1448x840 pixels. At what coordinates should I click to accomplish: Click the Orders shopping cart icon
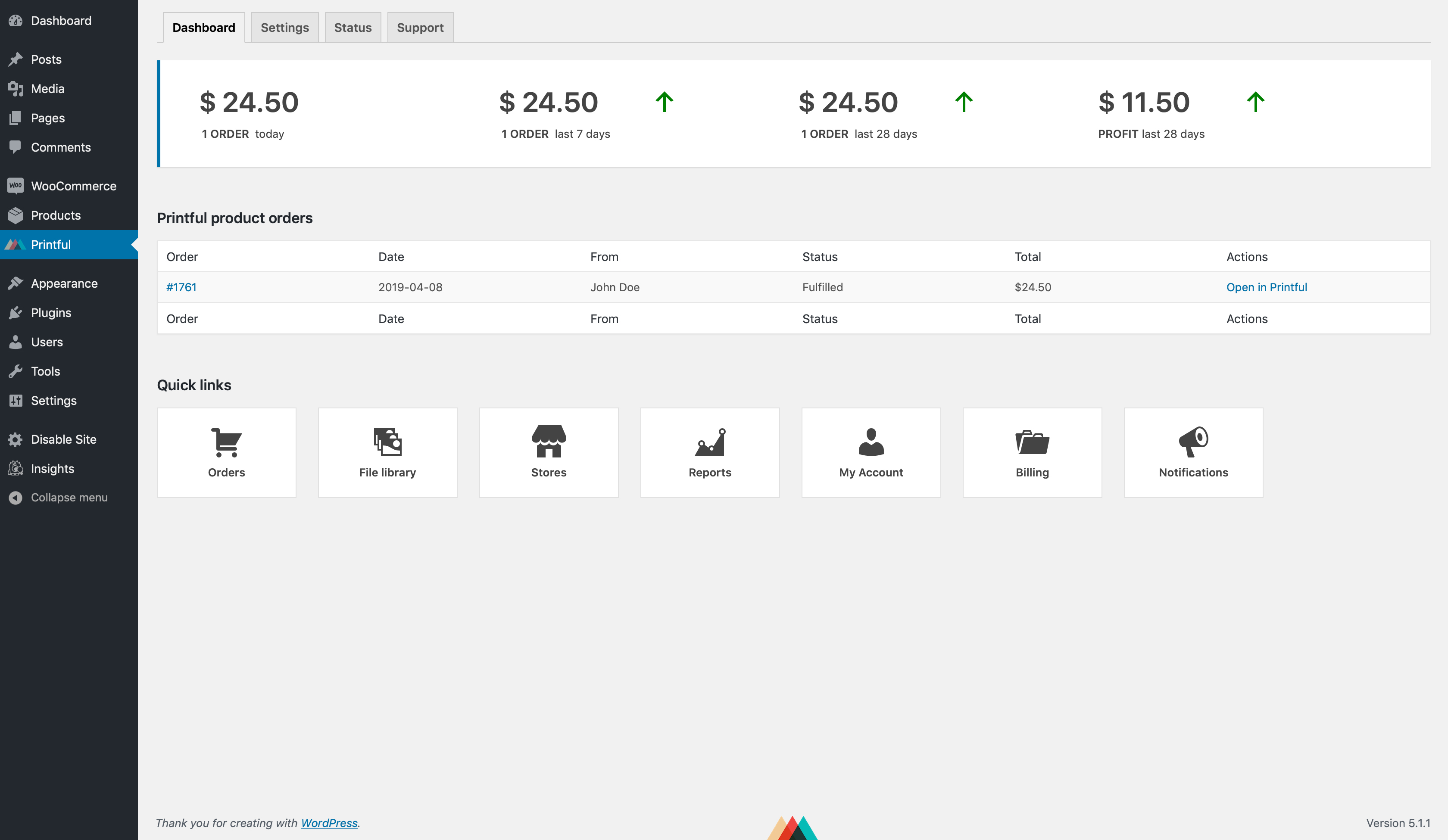pyautogui.click(x=226, y=442)
